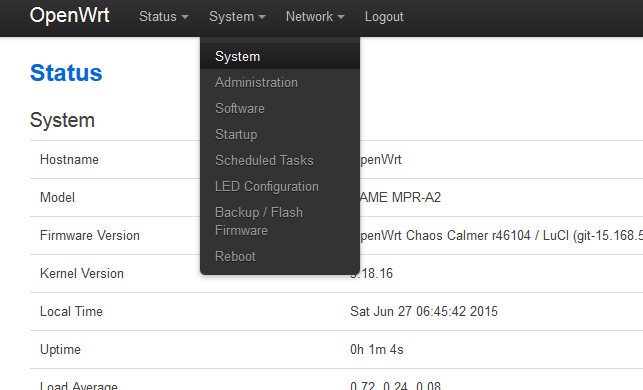Screen dimensions: 643x390
Task: Click the Logout link
Action: [x=384, y=17]
